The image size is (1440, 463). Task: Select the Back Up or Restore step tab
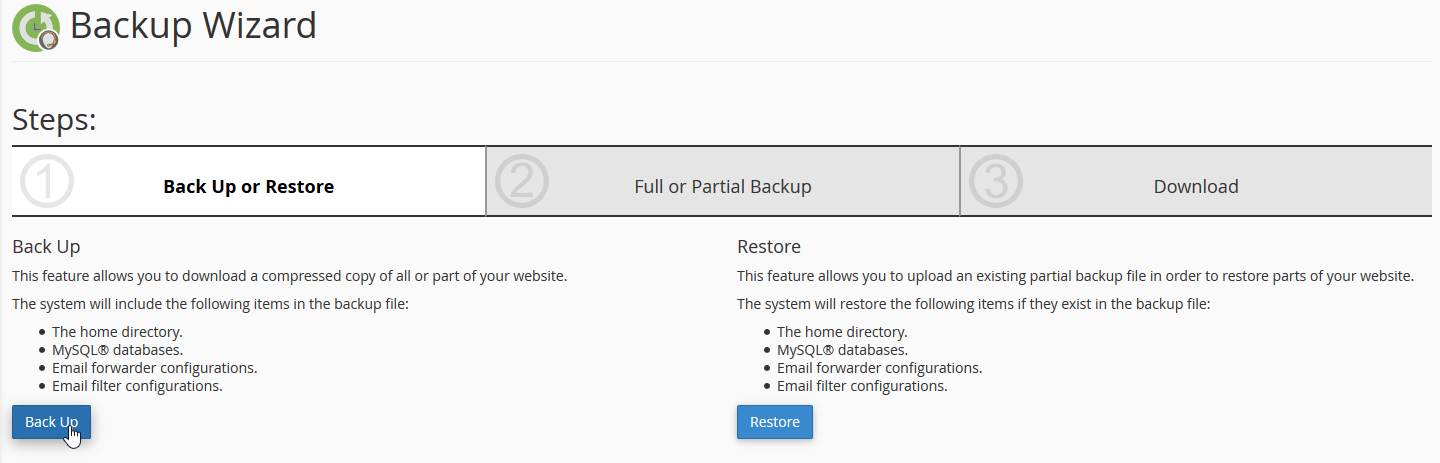(x=248, y=187)
